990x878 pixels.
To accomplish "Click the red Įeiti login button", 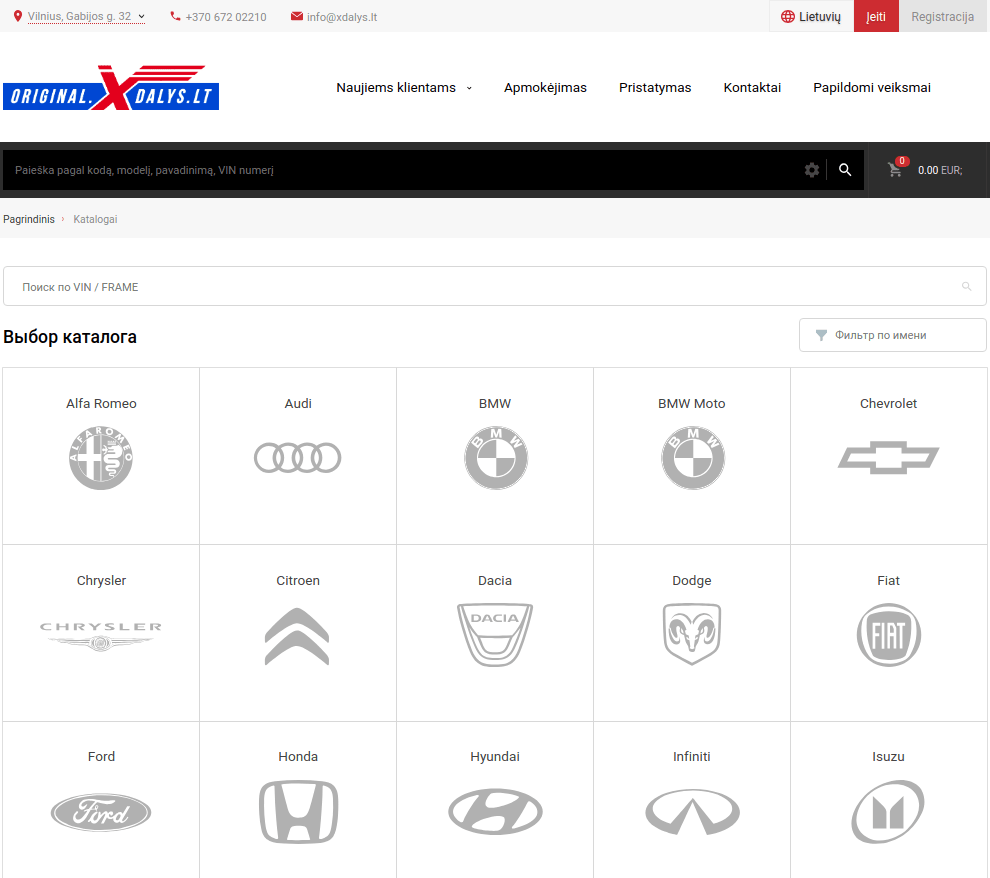I will coord(876,17).
